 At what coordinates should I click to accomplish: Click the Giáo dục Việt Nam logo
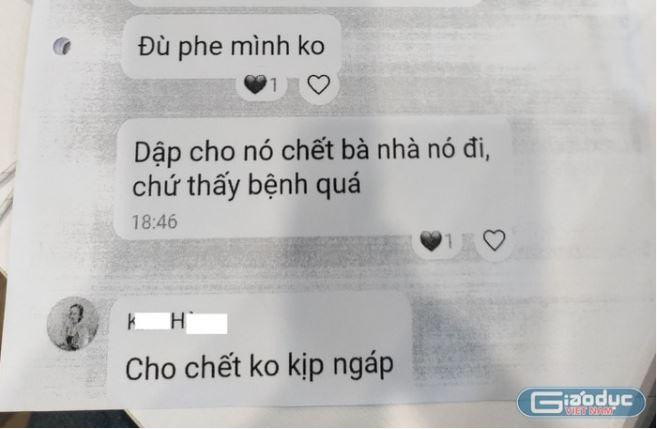pyautogui.click(x=581, y=403)
